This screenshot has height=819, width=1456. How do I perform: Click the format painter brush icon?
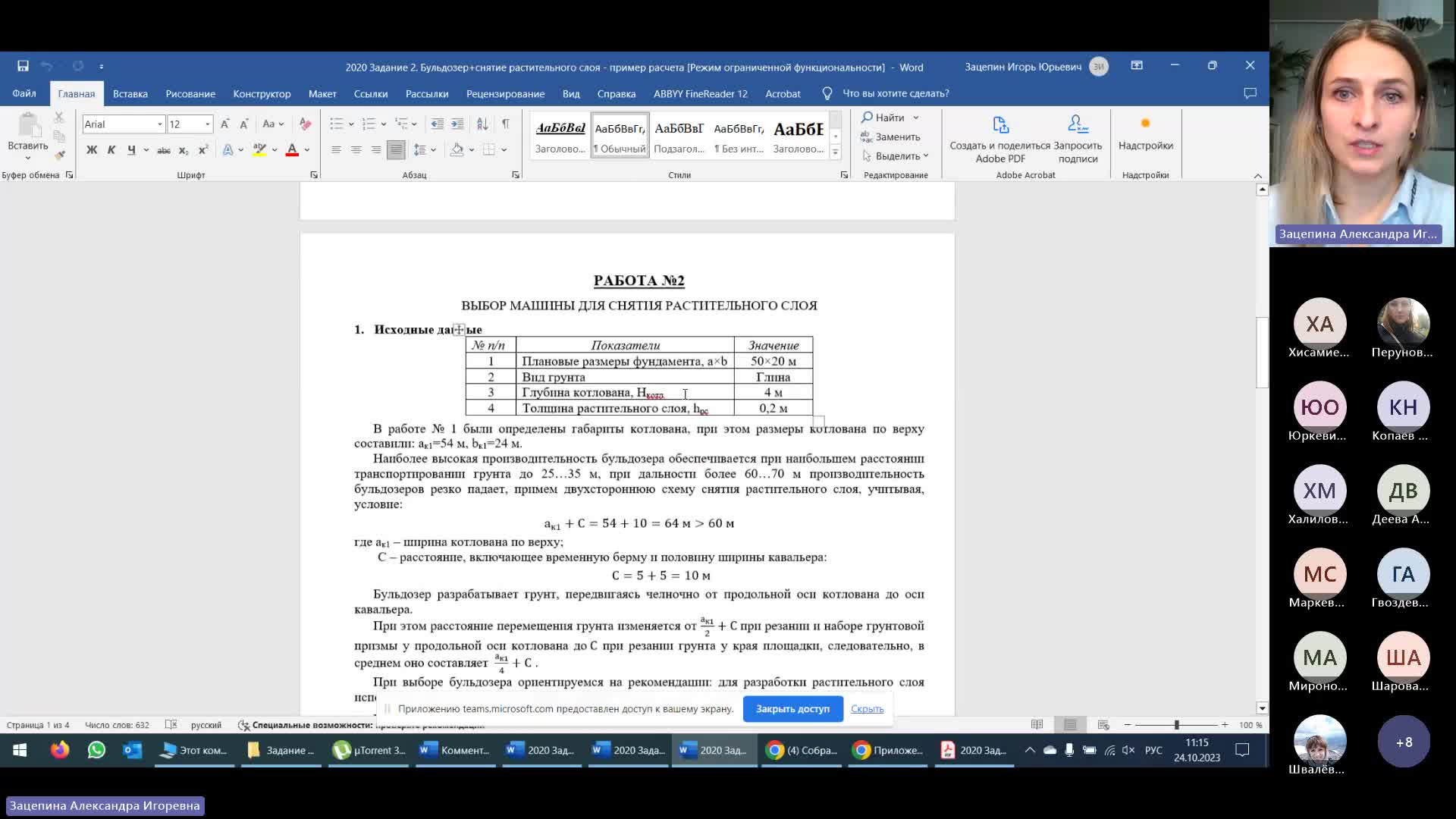click(x=59, y=155)
